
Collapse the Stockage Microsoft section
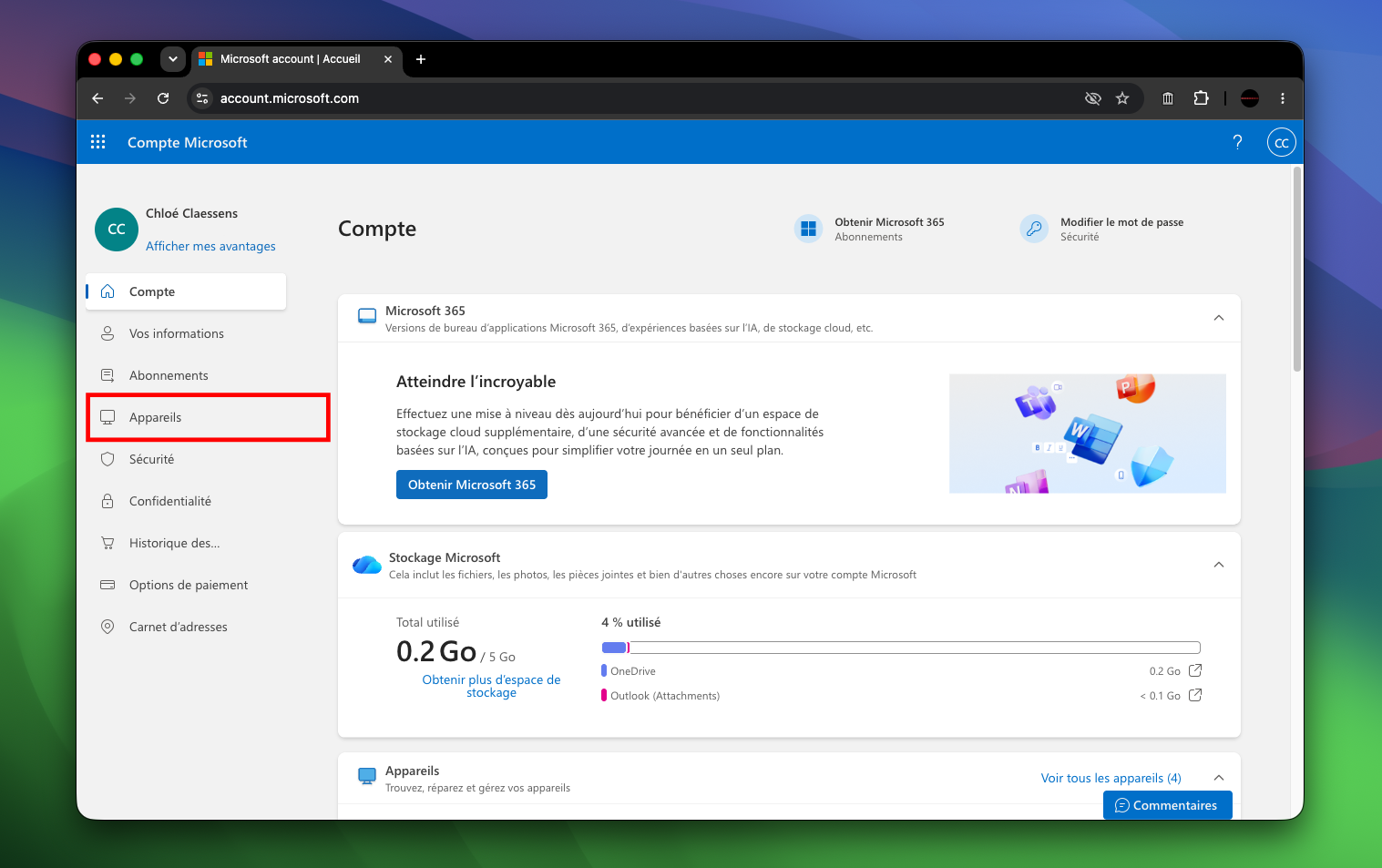pyautogui.click(x=1219, y=565)
